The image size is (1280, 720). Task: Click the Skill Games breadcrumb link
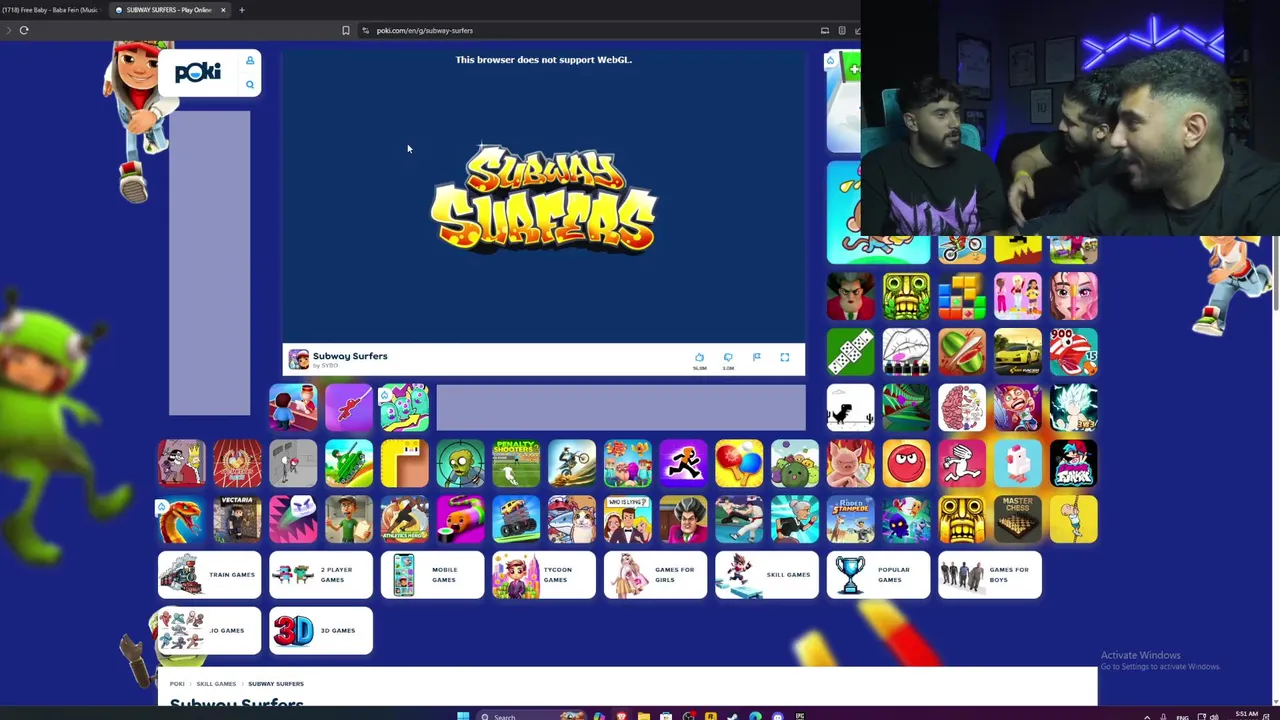tap(216, 684)
